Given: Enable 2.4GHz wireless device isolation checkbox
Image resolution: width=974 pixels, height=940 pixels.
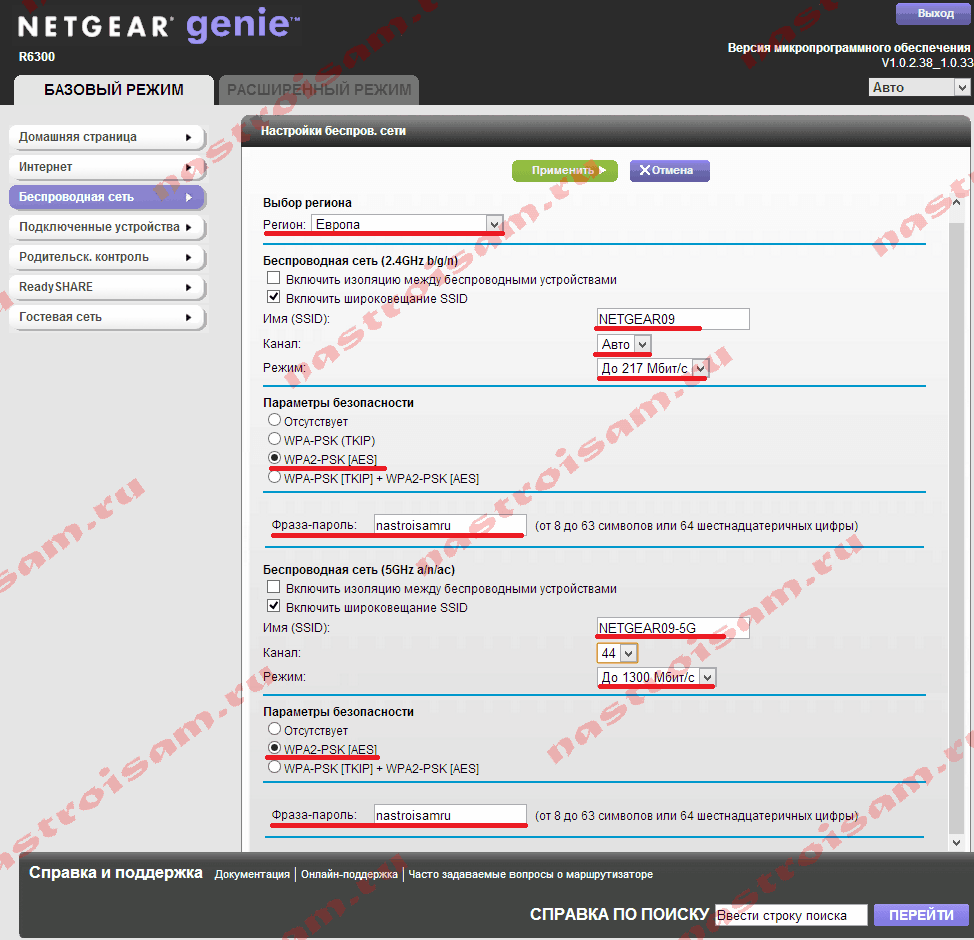Looking at the screenshot, I should (273, 278).
